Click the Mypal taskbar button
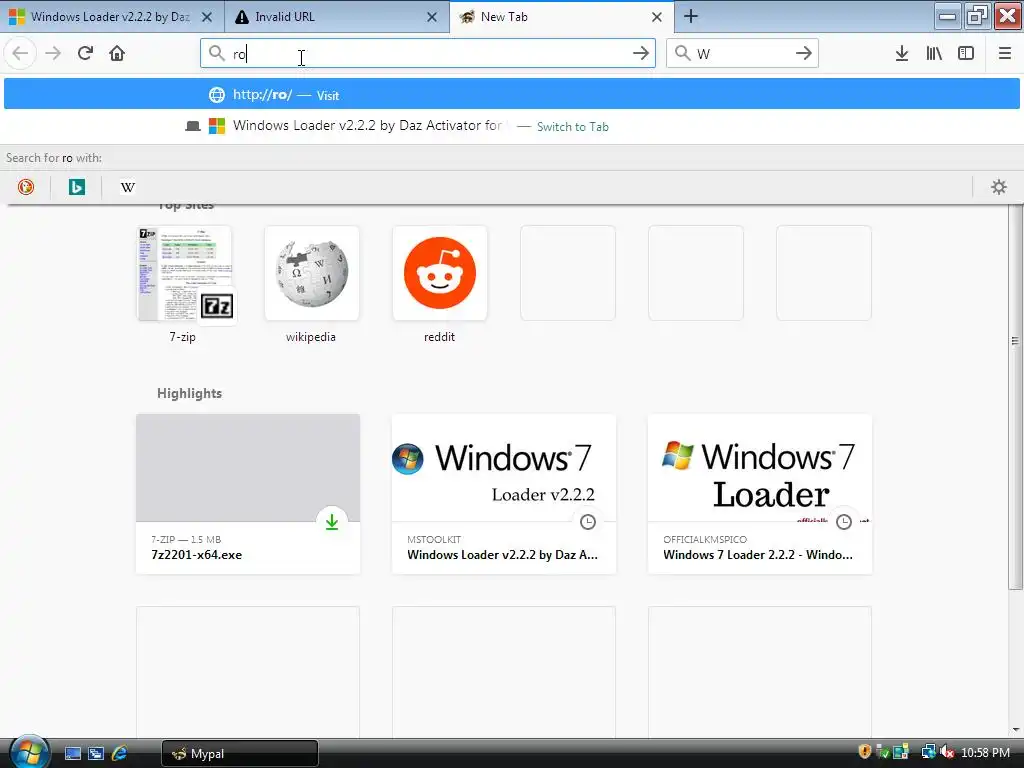 click(240, 754)
